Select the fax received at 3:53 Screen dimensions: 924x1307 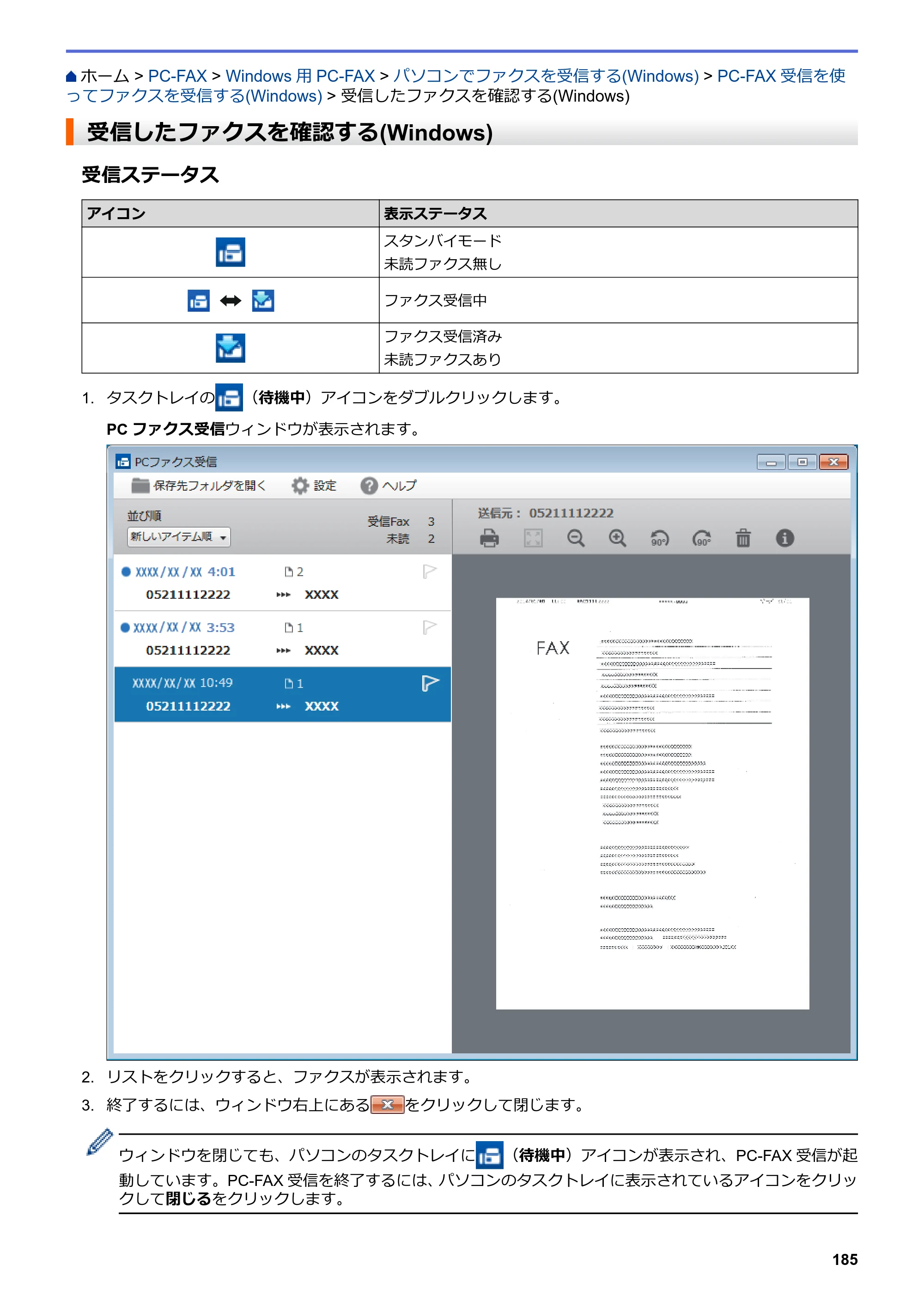(x=282, y=638)
